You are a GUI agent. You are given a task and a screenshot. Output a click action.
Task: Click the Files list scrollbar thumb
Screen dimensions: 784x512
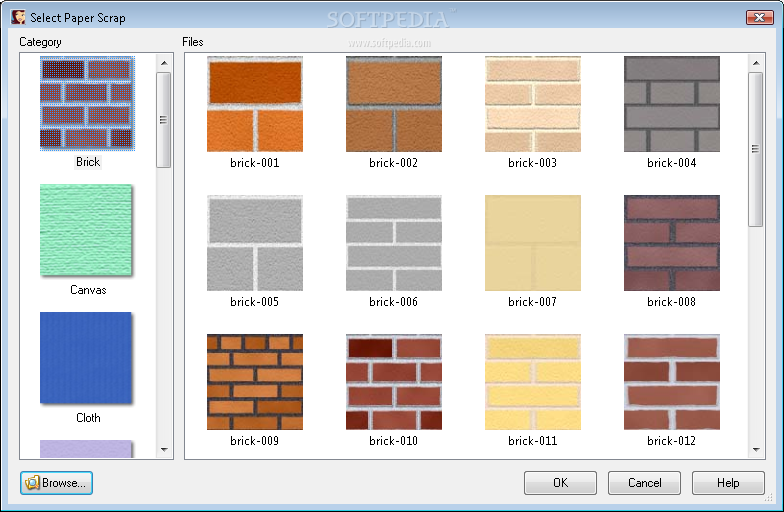coord(756,149)
